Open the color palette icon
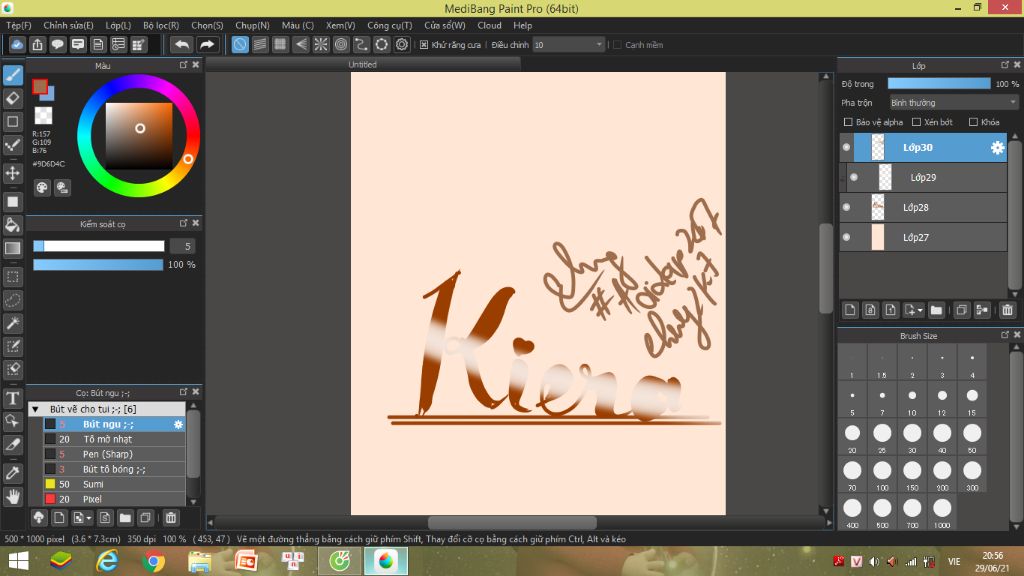 [42, 188]
